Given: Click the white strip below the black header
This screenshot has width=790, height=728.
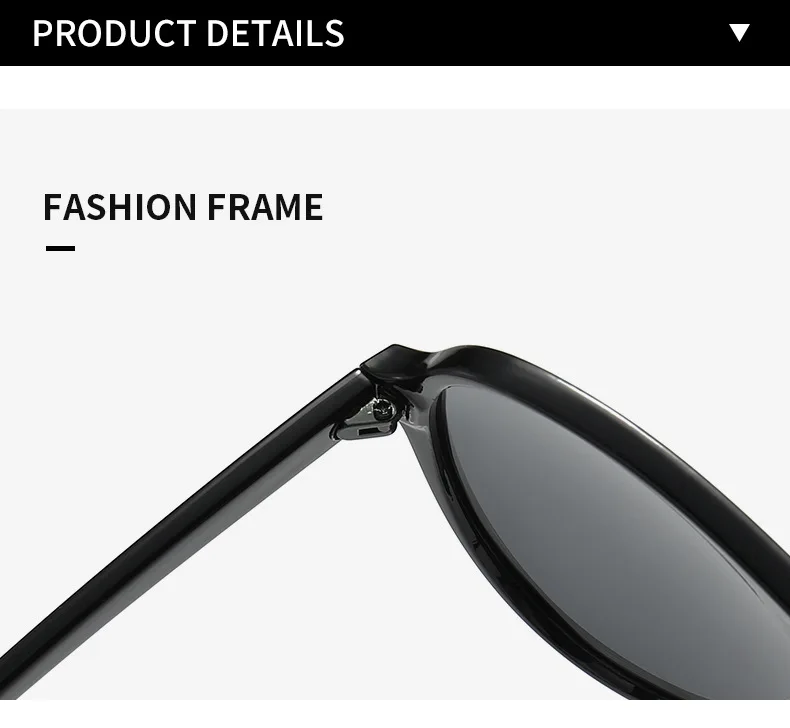Looking at the screenshot, I should point(395,87).
